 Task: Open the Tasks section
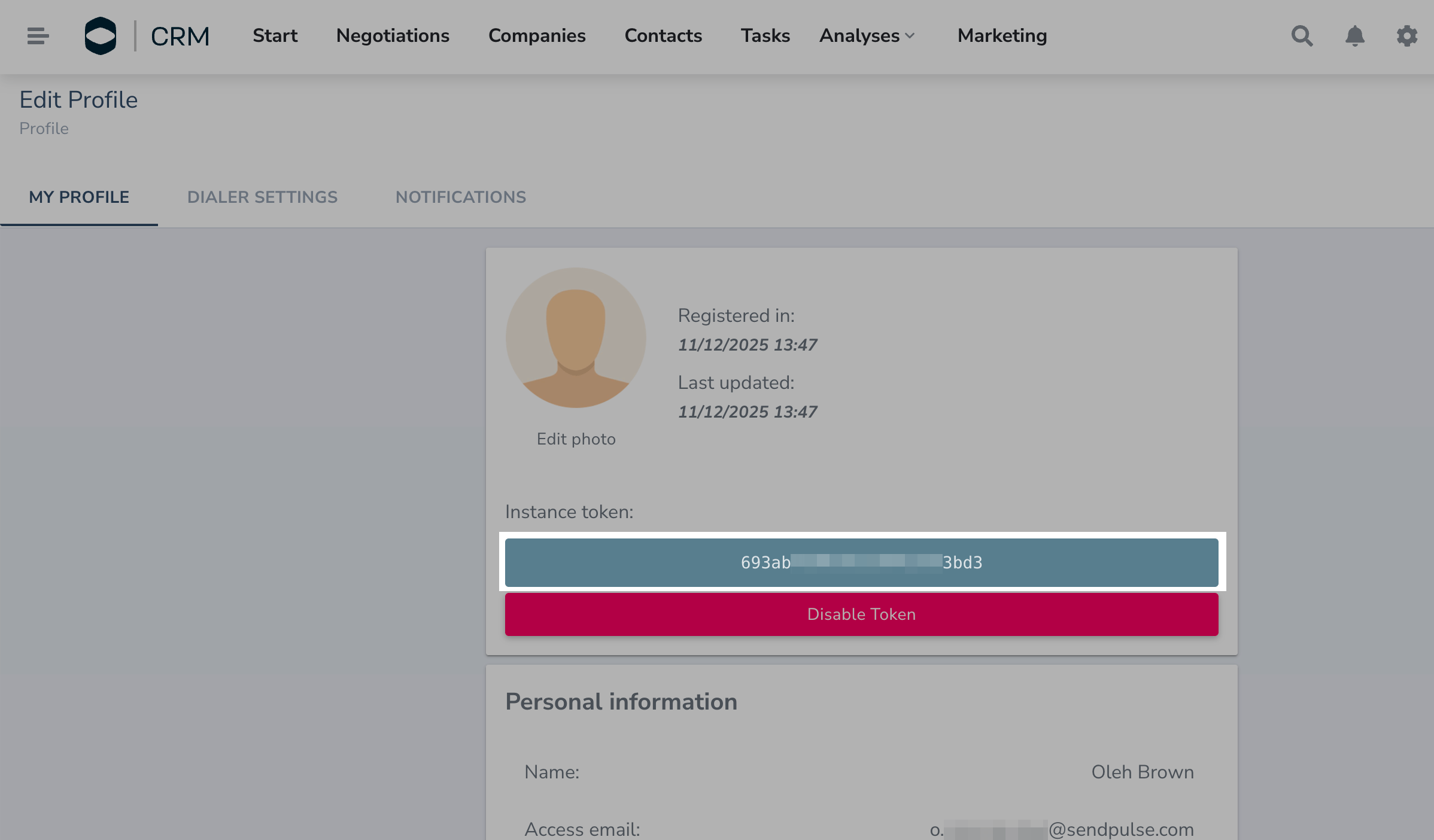(765, 36)
